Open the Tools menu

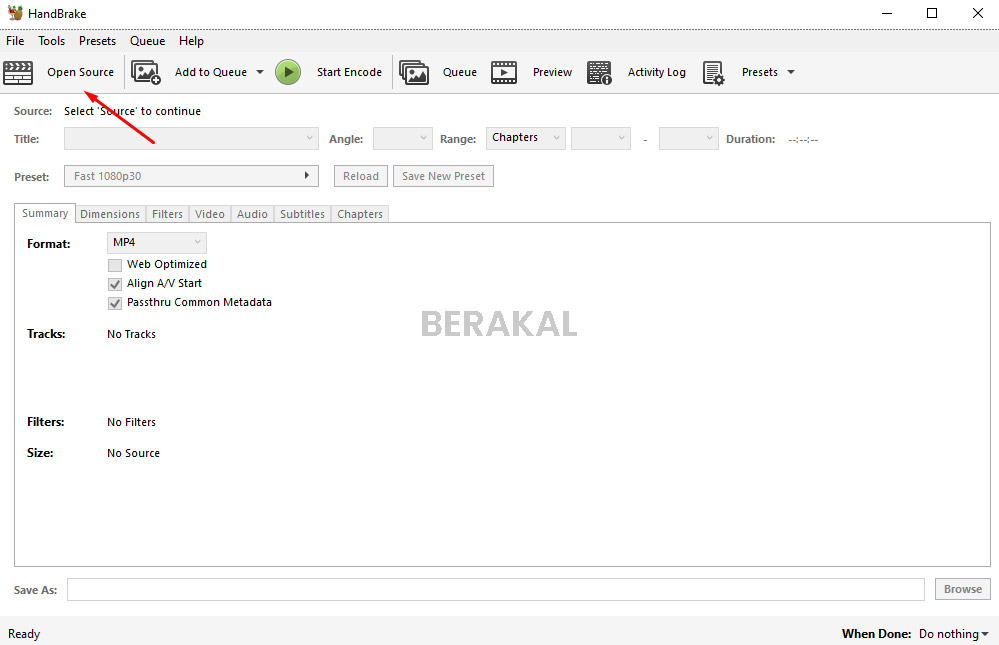coord(51,40)
